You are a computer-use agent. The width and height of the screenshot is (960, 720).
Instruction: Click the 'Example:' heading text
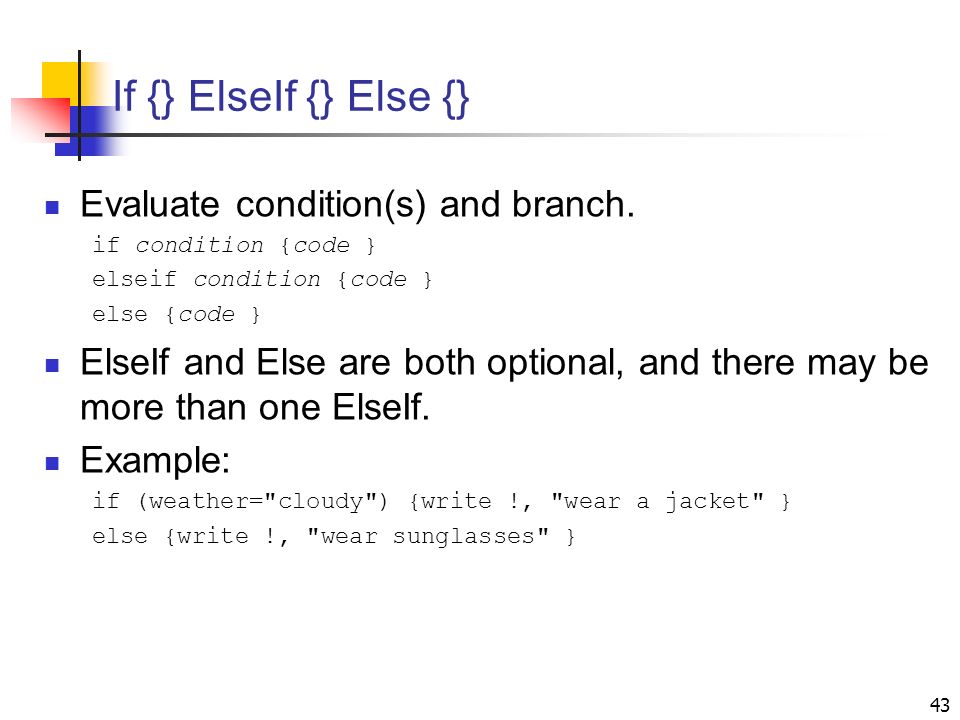[x=156, y=460]
